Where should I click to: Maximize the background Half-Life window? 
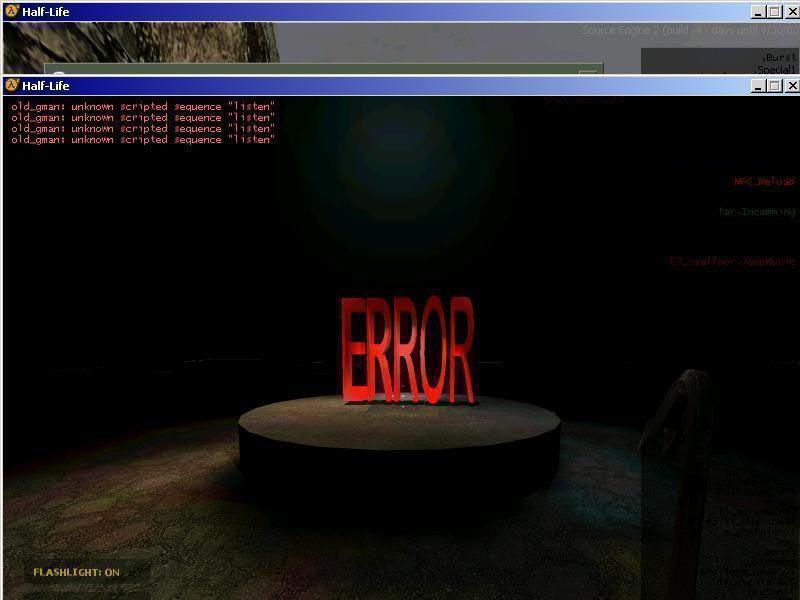[x=775, y=12]
